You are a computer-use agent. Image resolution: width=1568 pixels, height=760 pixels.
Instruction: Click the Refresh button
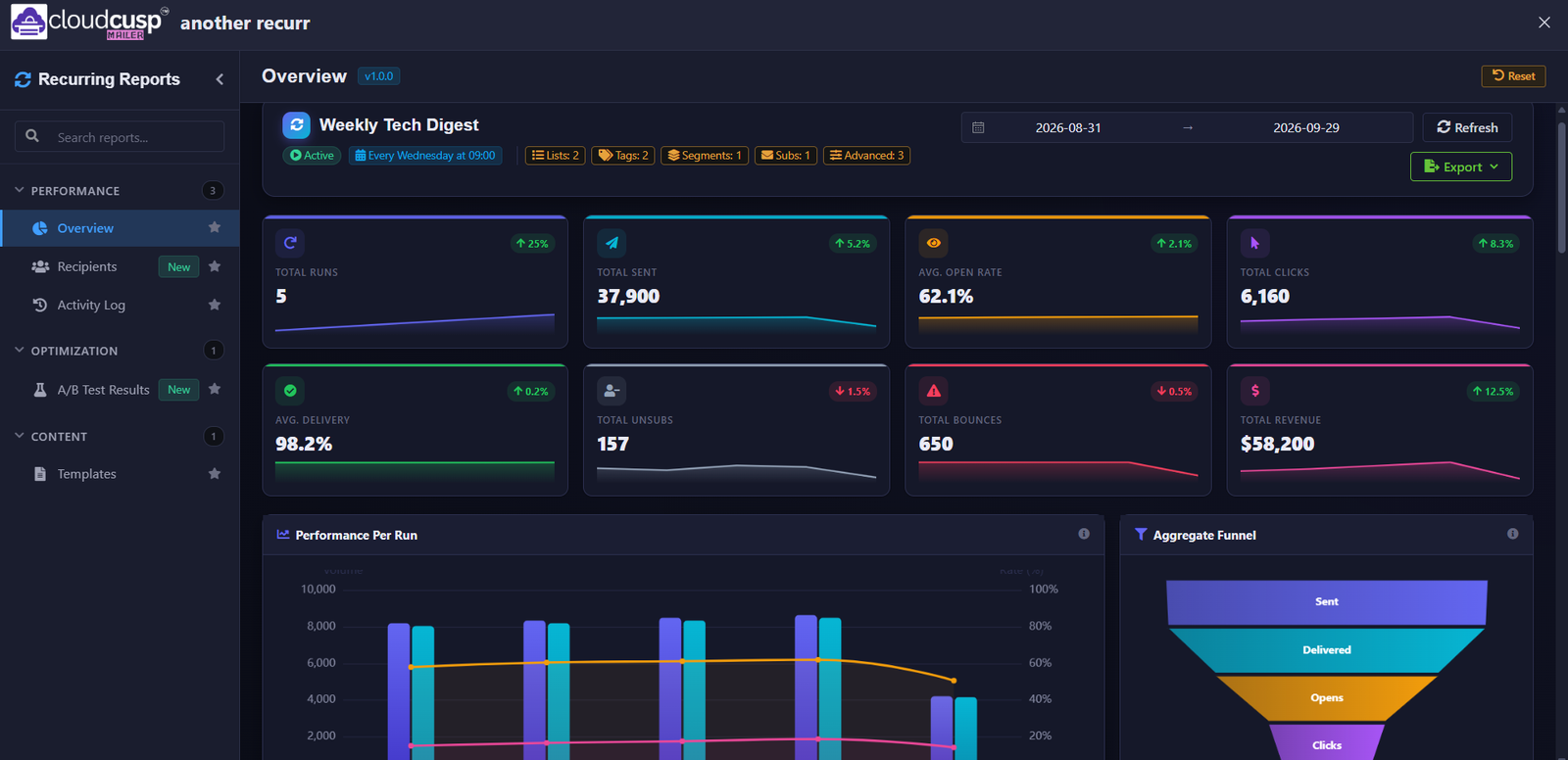[1467, 127]
